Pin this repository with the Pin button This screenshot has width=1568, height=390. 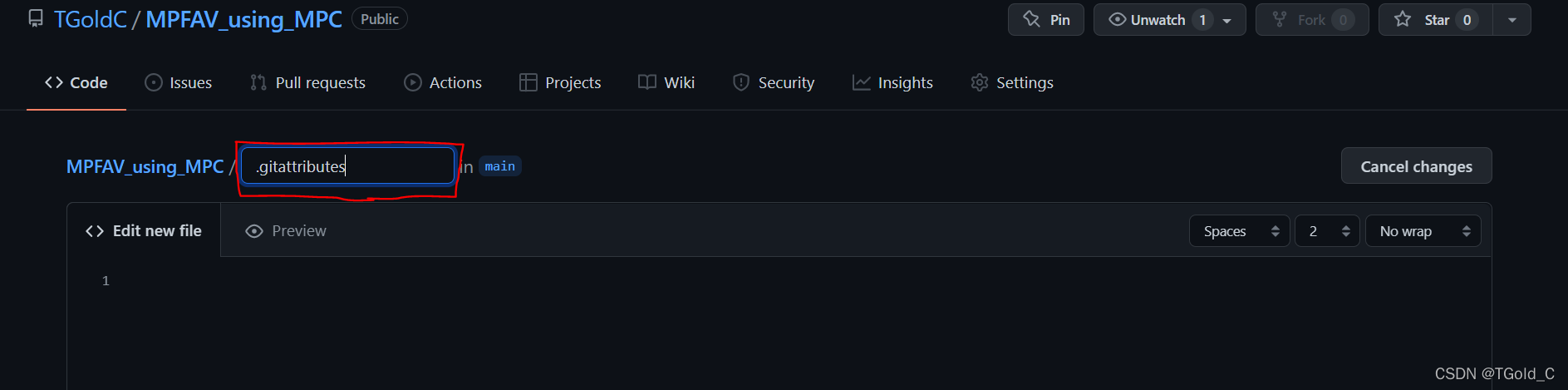1045,20
